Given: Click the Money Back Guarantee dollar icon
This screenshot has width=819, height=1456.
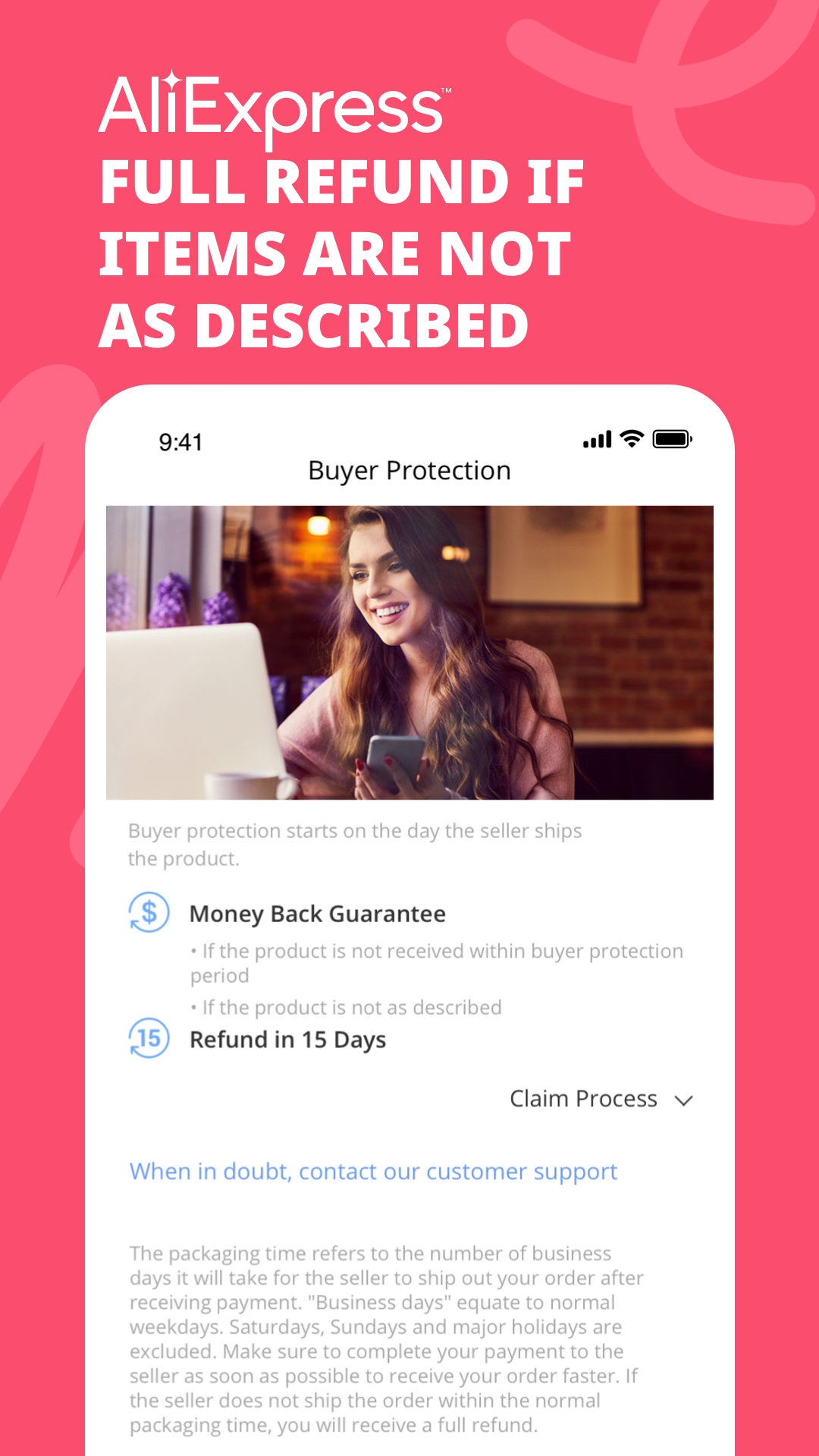Looking at the screenshot, I should [x=149, y=912].
